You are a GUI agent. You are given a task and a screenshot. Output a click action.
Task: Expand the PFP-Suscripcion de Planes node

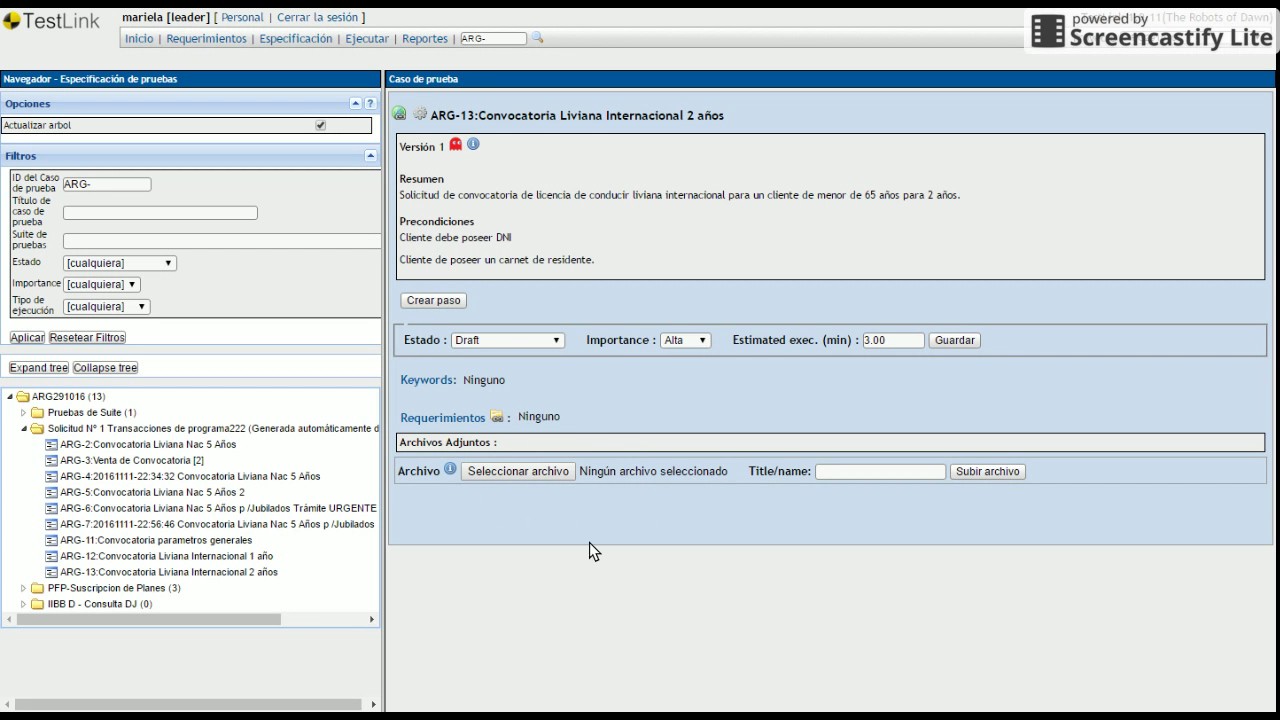(x=24, y=588)
